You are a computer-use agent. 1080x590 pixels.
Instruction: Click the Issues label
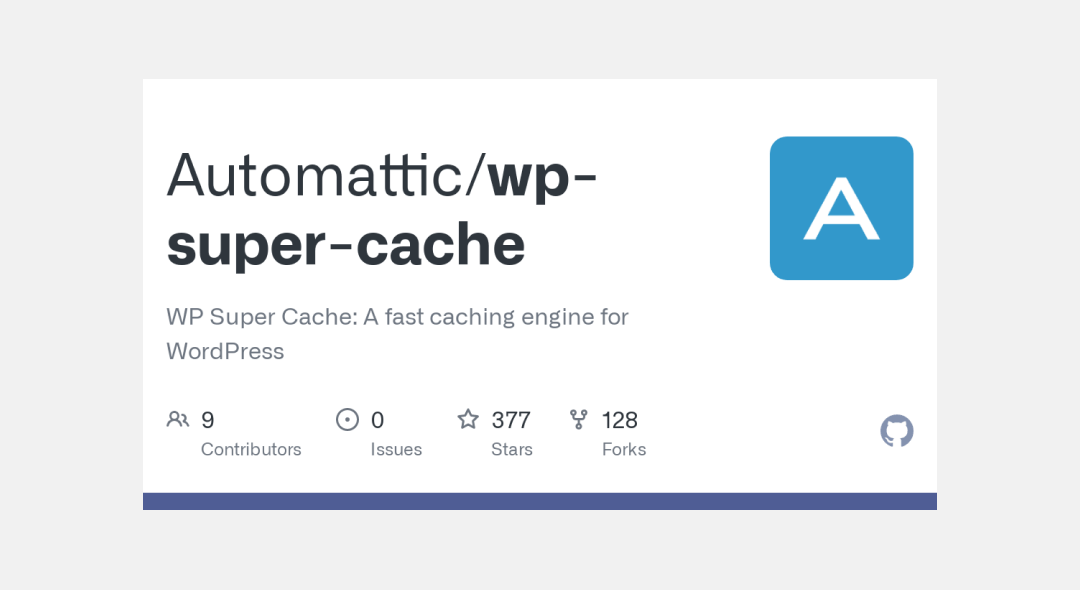coord(396,450)
